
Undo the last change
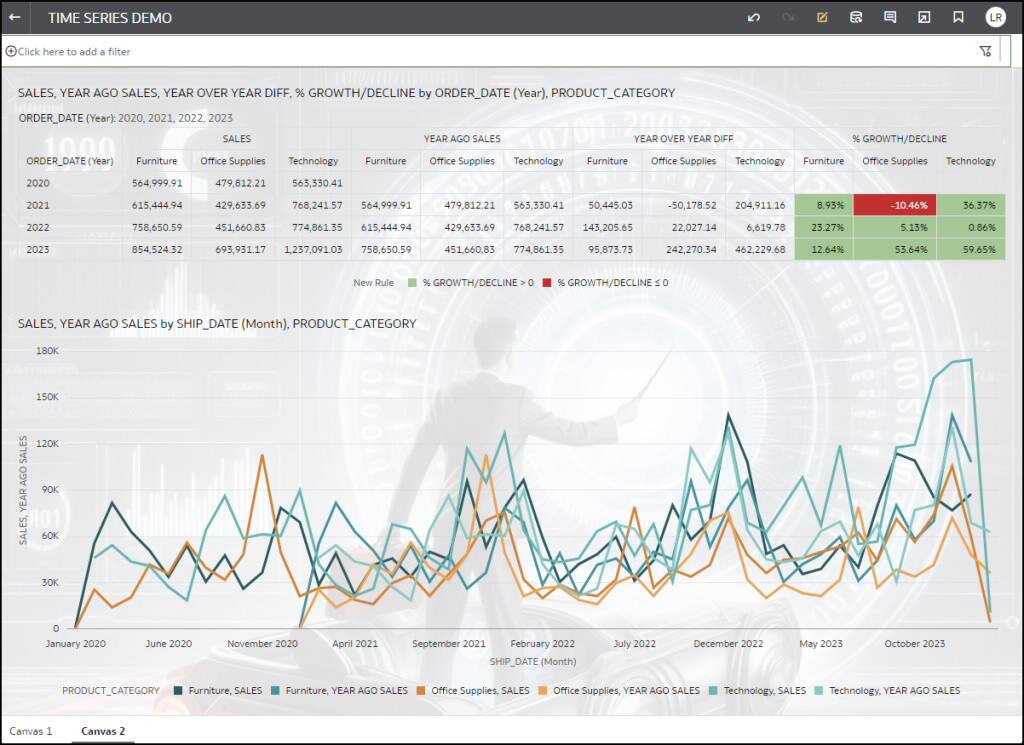point(754,17)
